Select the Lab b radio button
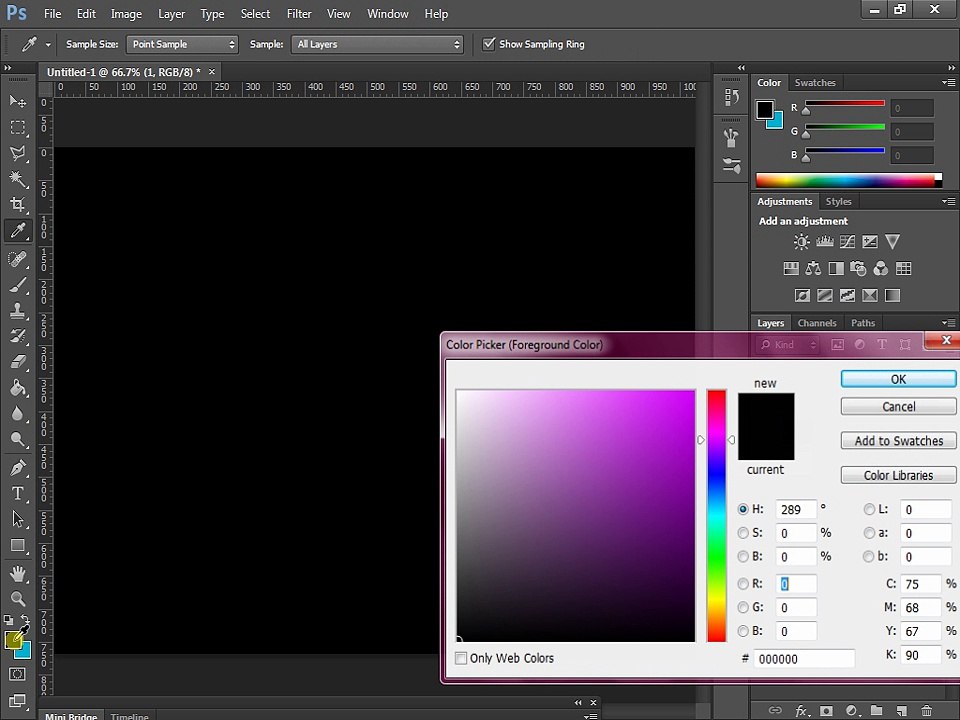The image size is (960, 720). pyautogui.click(x=869, y=557)
